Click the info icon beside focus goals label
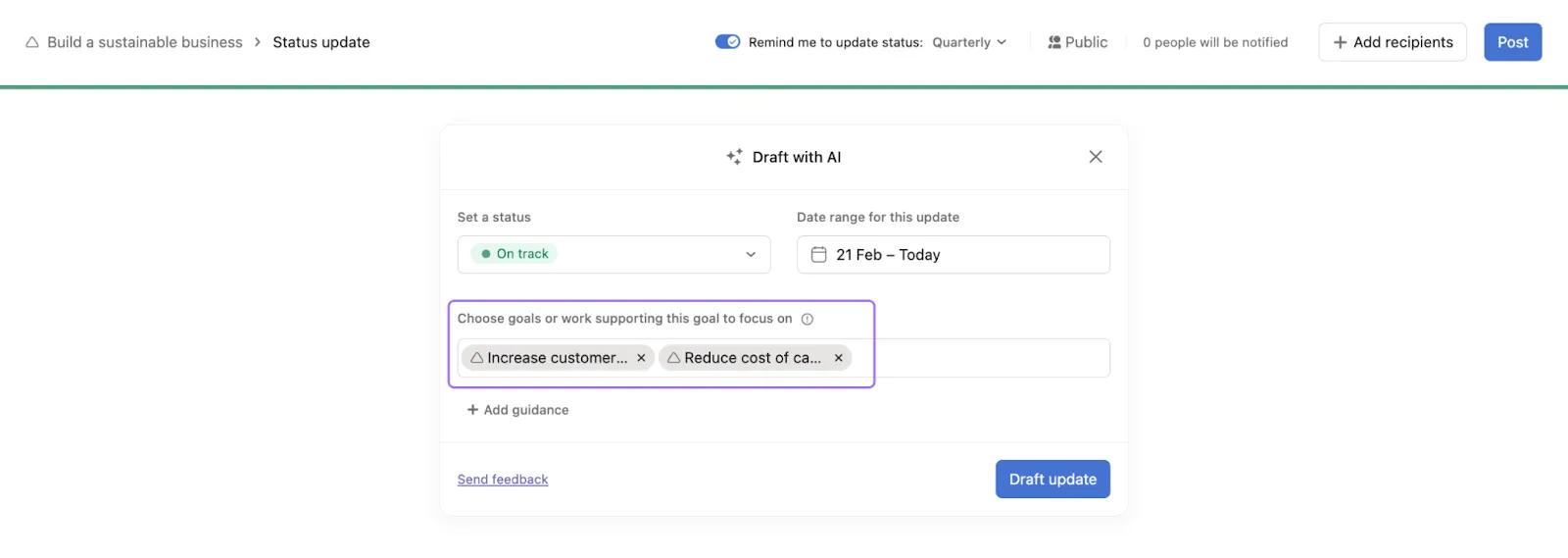 [x=808, y=319]
